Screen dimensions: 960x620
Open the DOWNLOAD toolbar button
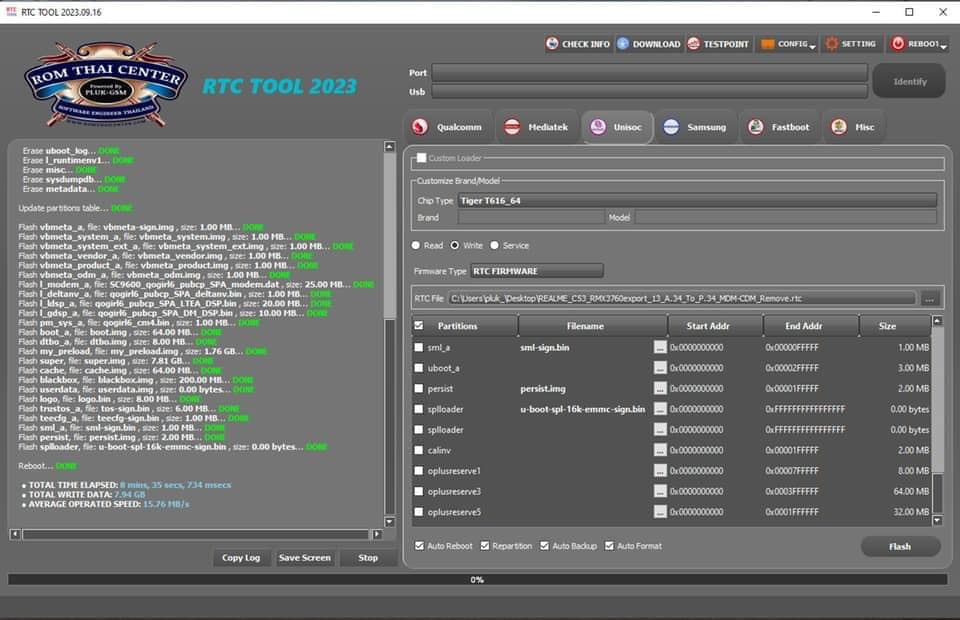(649, 44)
